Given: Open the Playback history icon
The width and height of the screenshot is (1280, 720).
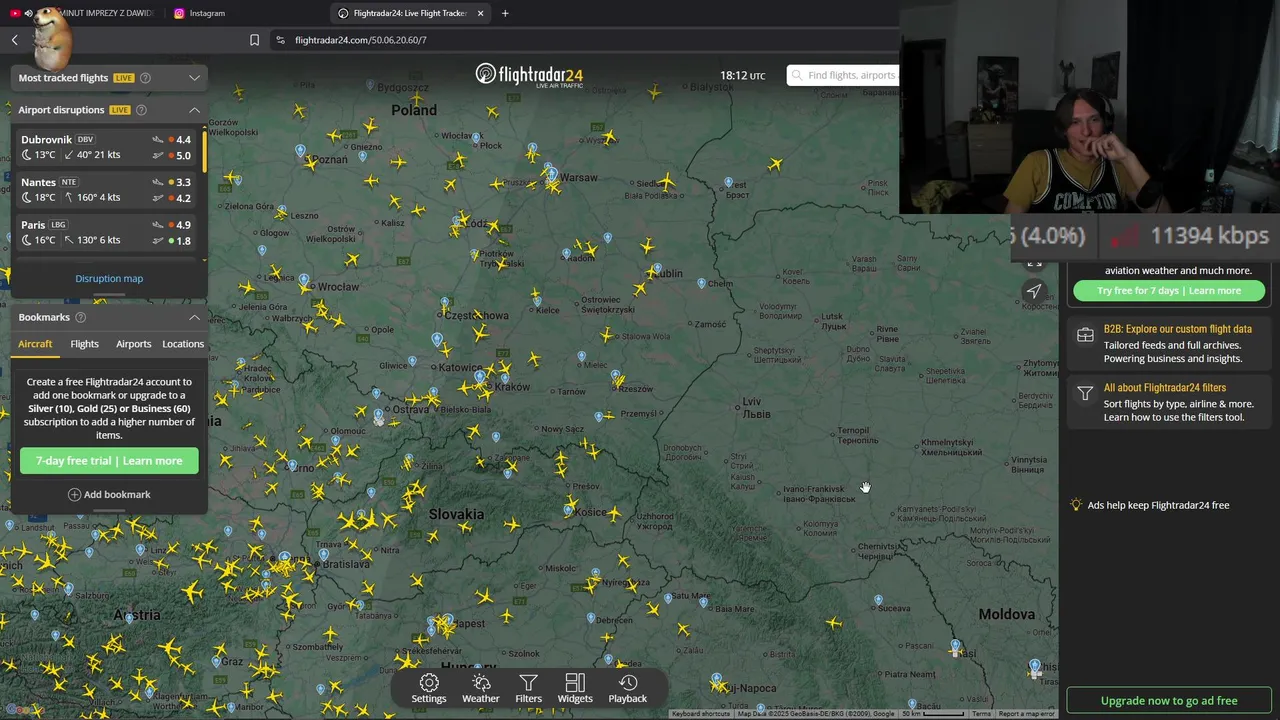Looking at the screenshot, I should click(x=628, y=683).
